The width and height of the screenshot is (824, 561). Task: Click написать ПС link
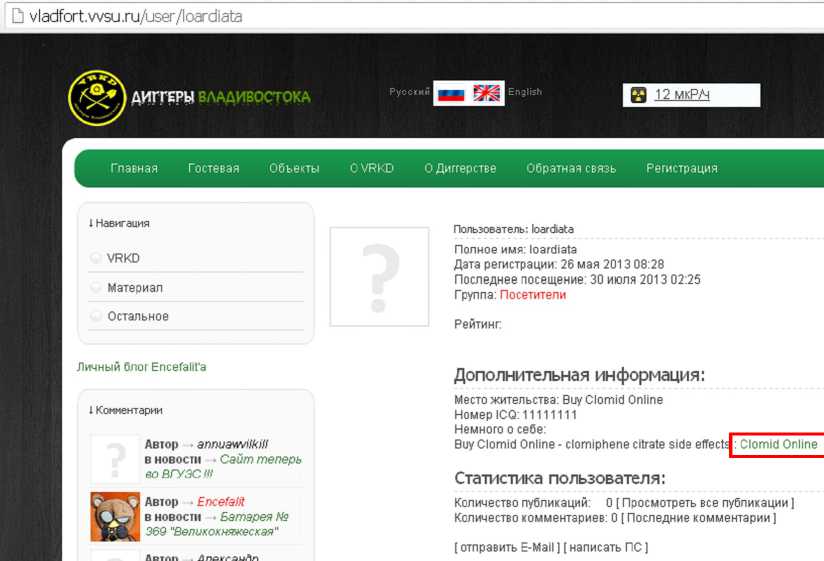(x=605, y=547)
